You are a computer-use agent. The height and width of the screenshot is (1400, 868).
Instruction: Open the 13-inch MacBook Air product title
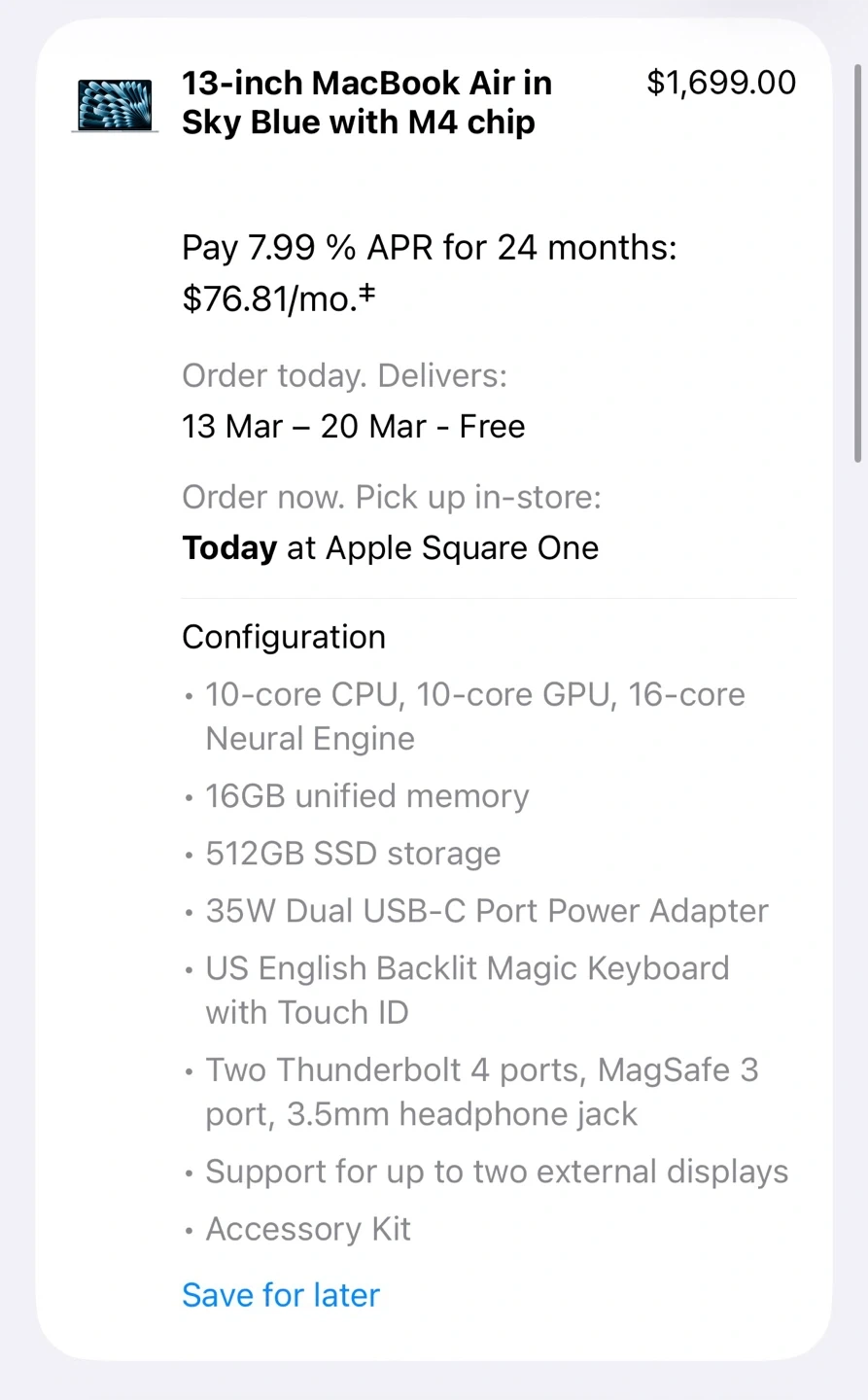pyautogui.click(x=366, y=102)
